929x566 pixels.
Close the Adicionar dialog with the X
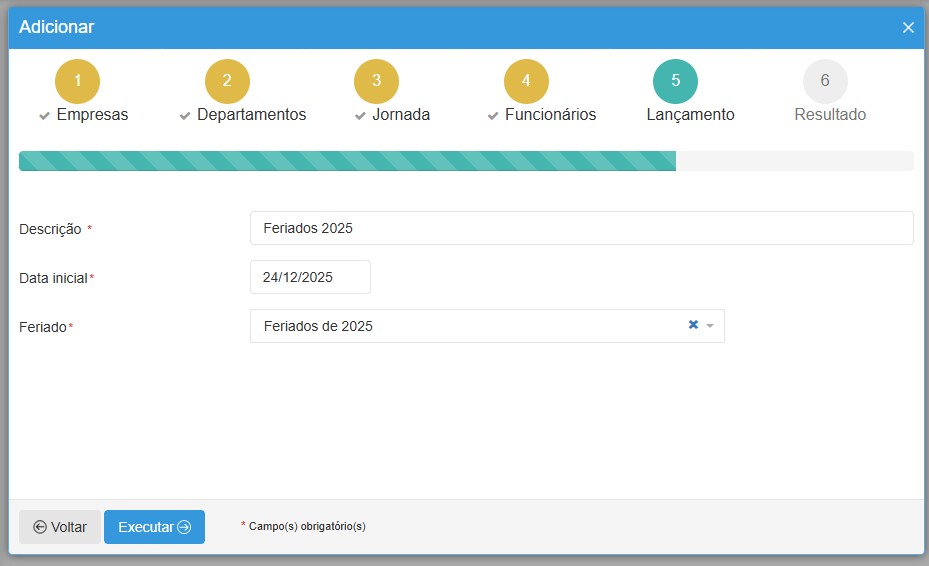[908, 28]
